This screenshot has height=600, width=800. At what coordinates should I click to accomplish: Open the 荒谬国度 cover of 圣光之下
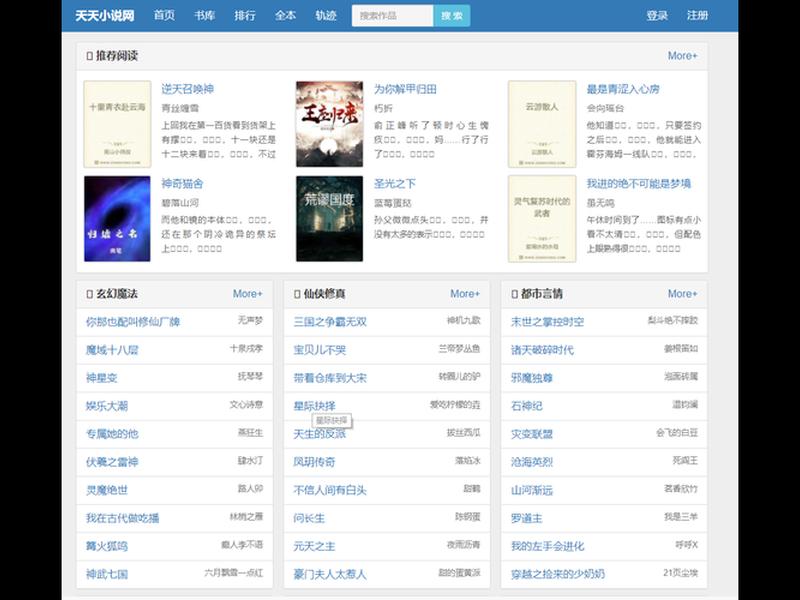click(x=330, y=219)
